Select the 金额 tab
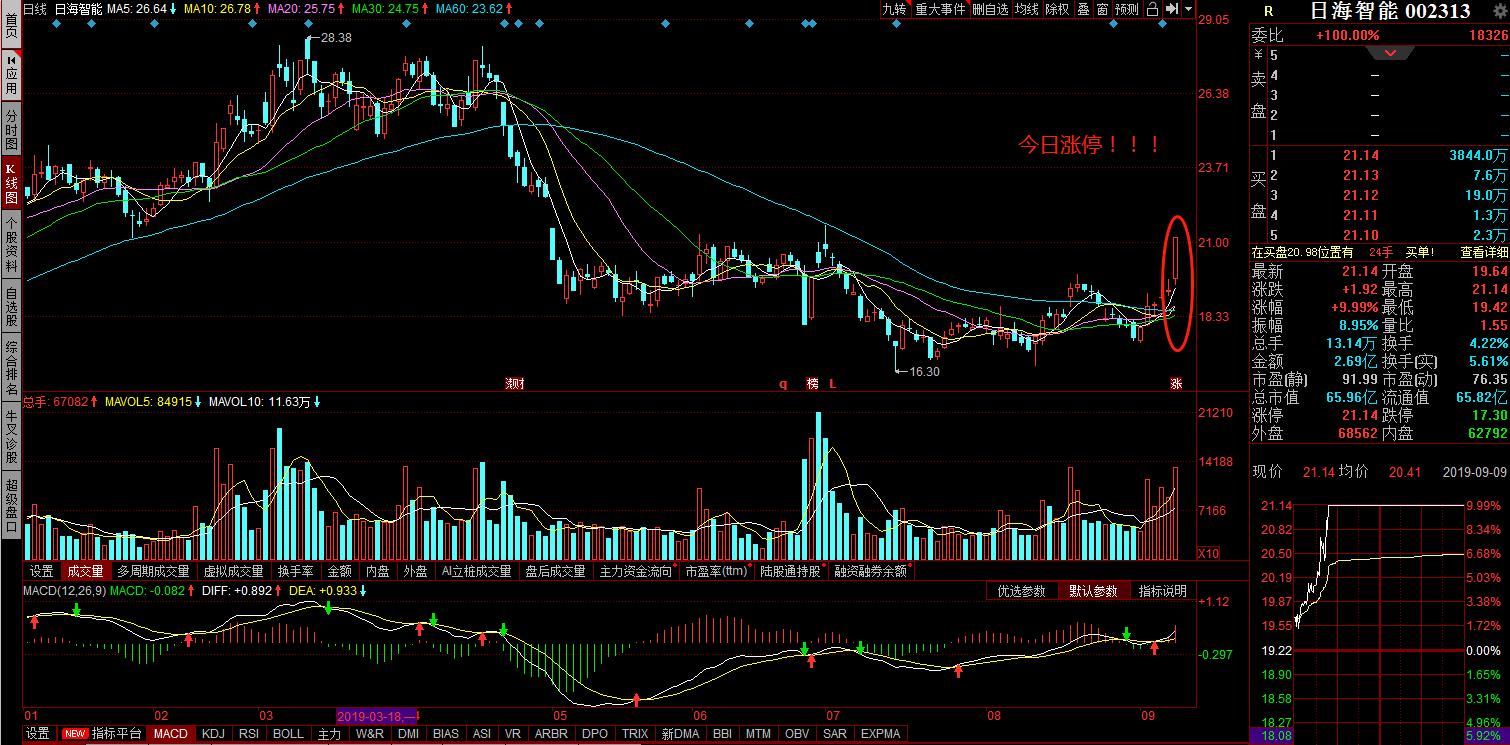Screen dimensions: 1510x745 tap(339, 571)
